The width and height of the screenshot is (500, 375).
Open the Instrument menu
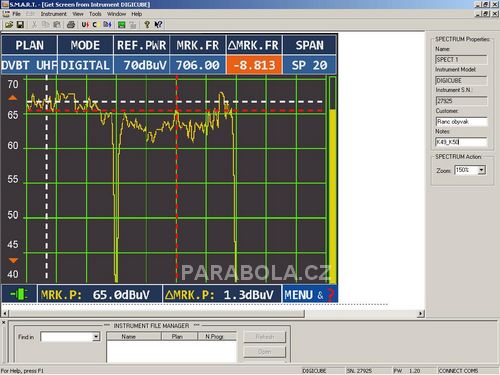(x=54, y=14)
